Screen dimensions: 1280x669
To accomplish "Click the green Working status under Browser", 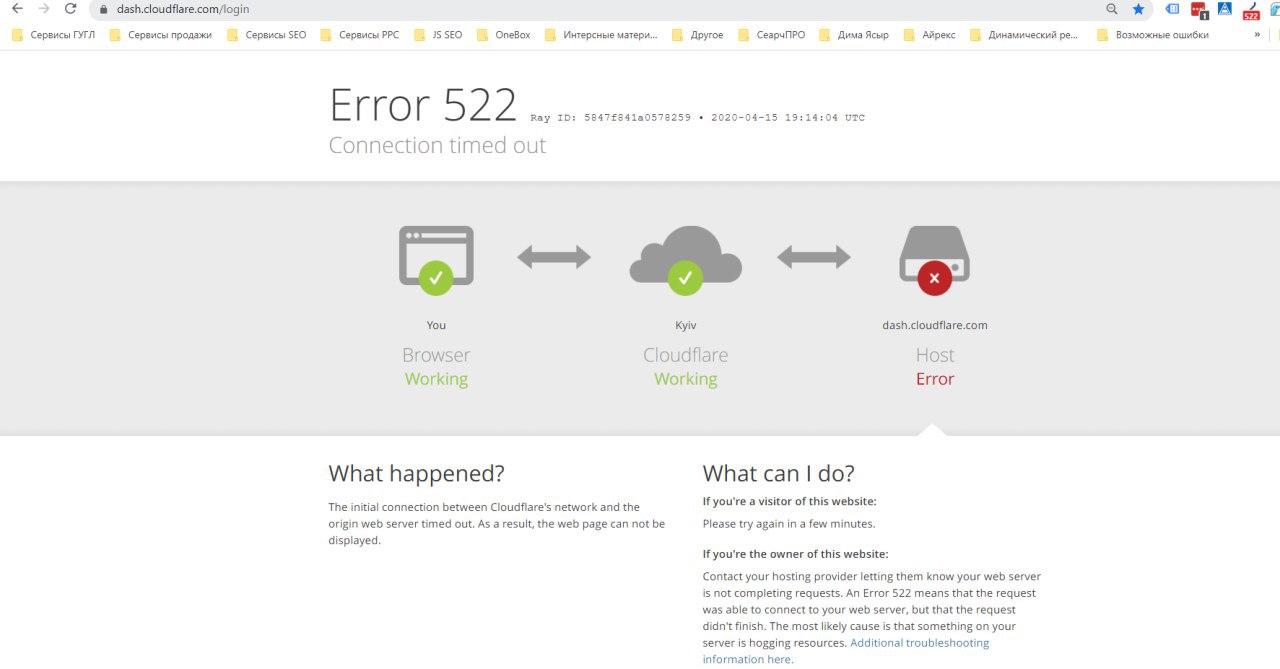I will point(436,379).
